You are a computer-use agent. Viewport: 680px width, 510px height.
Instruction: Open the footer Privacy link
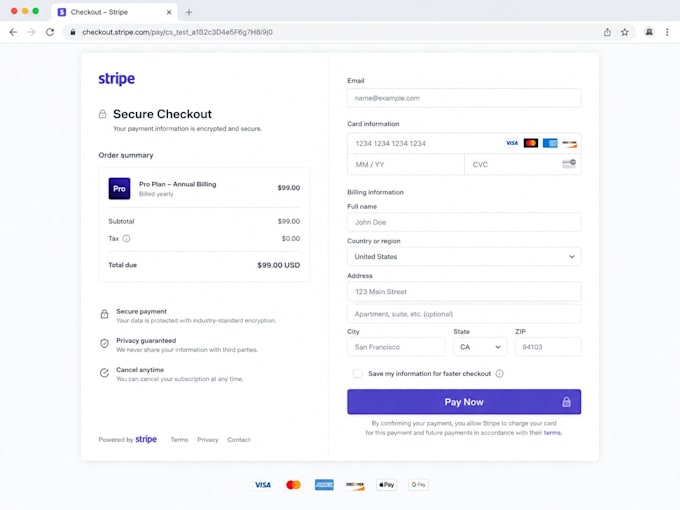(x=208, y=440)
